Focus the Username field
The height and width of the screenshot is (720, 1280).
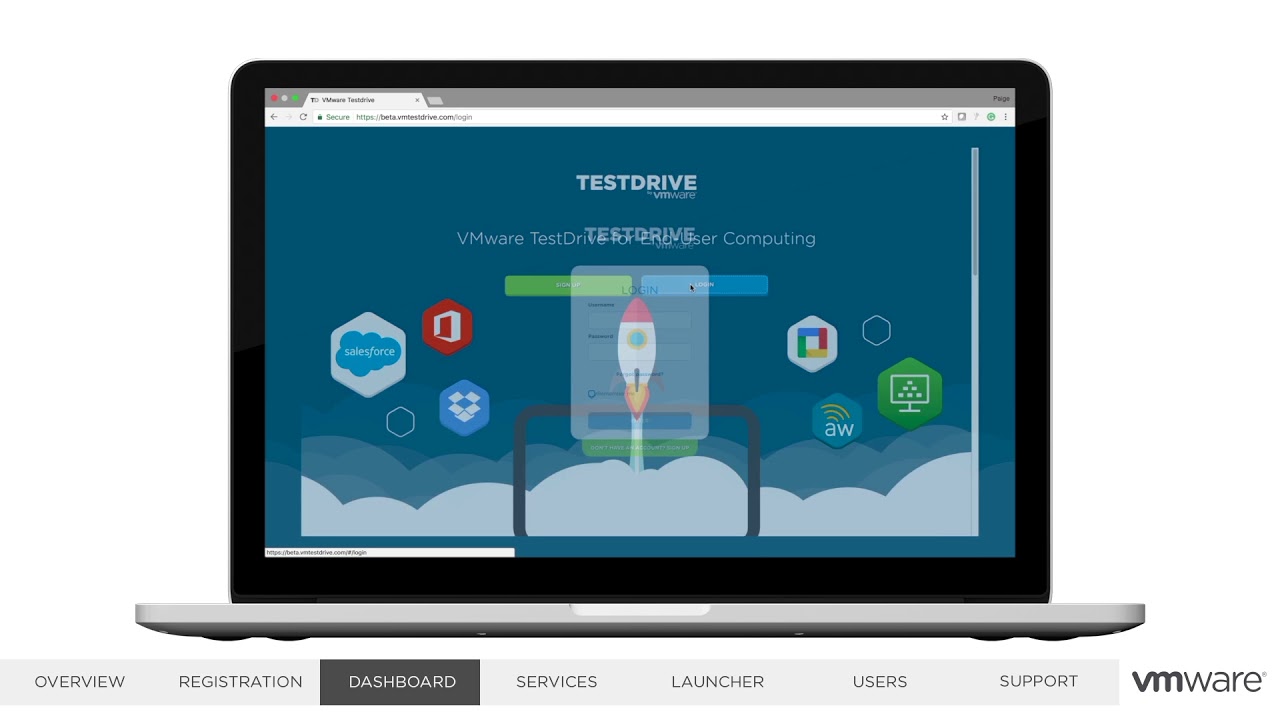coord(639,320)
